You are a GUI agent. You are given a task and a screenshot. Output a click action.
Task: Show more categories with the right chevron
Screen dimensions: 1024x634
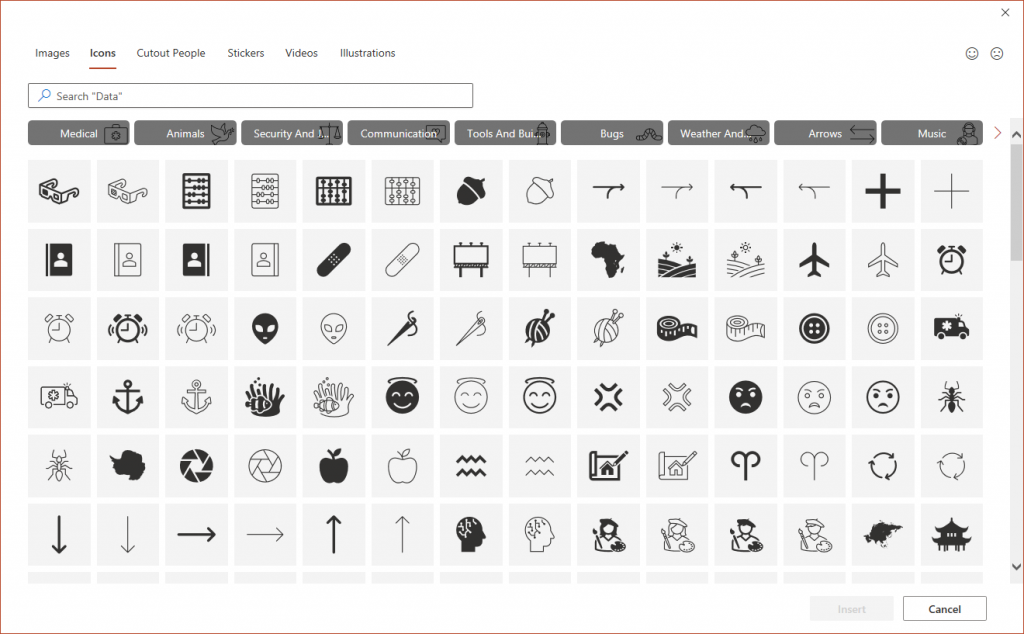coord(997,131)
